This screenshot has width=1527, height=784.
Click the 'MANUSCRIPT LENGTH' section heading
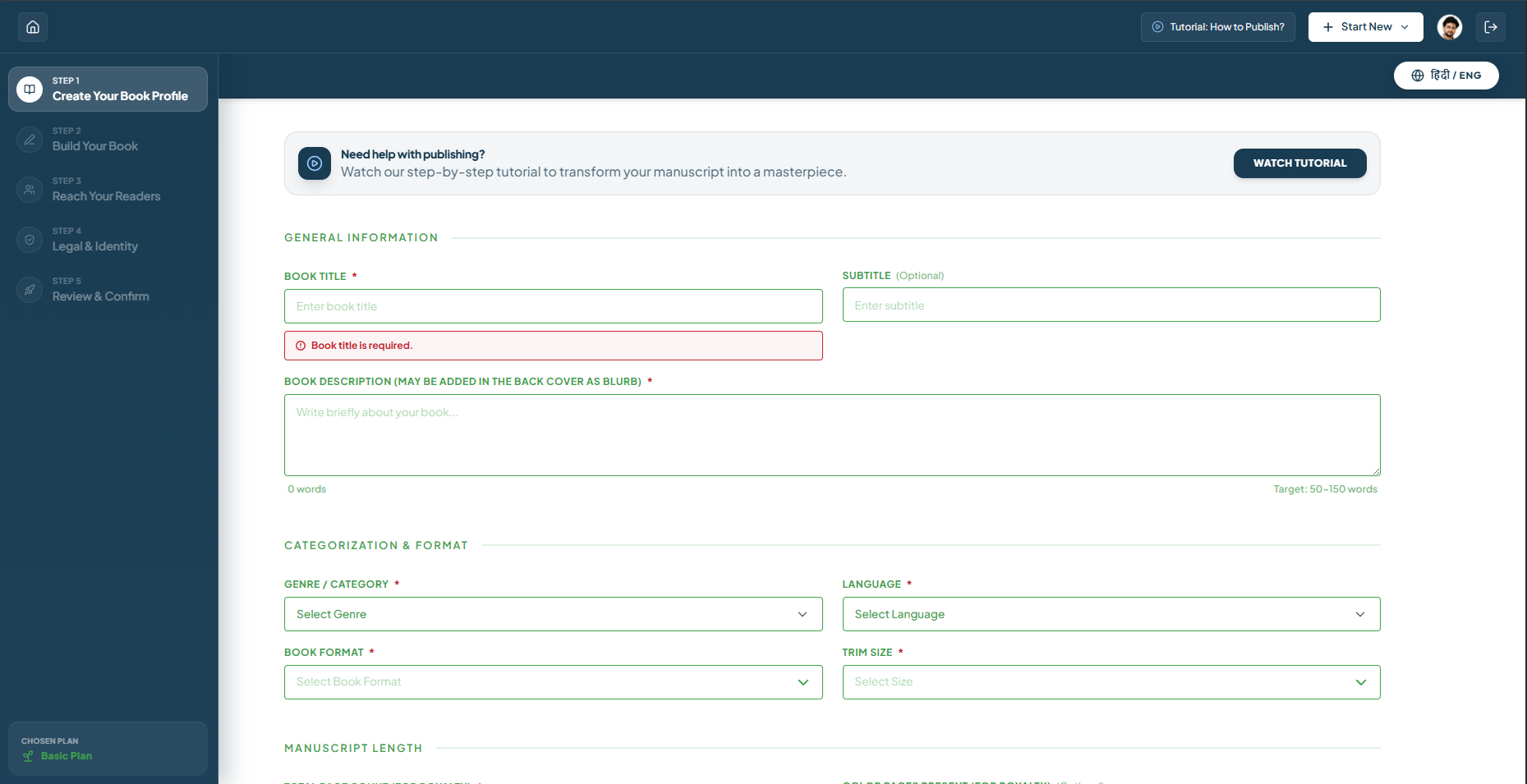tap(353, 749)
